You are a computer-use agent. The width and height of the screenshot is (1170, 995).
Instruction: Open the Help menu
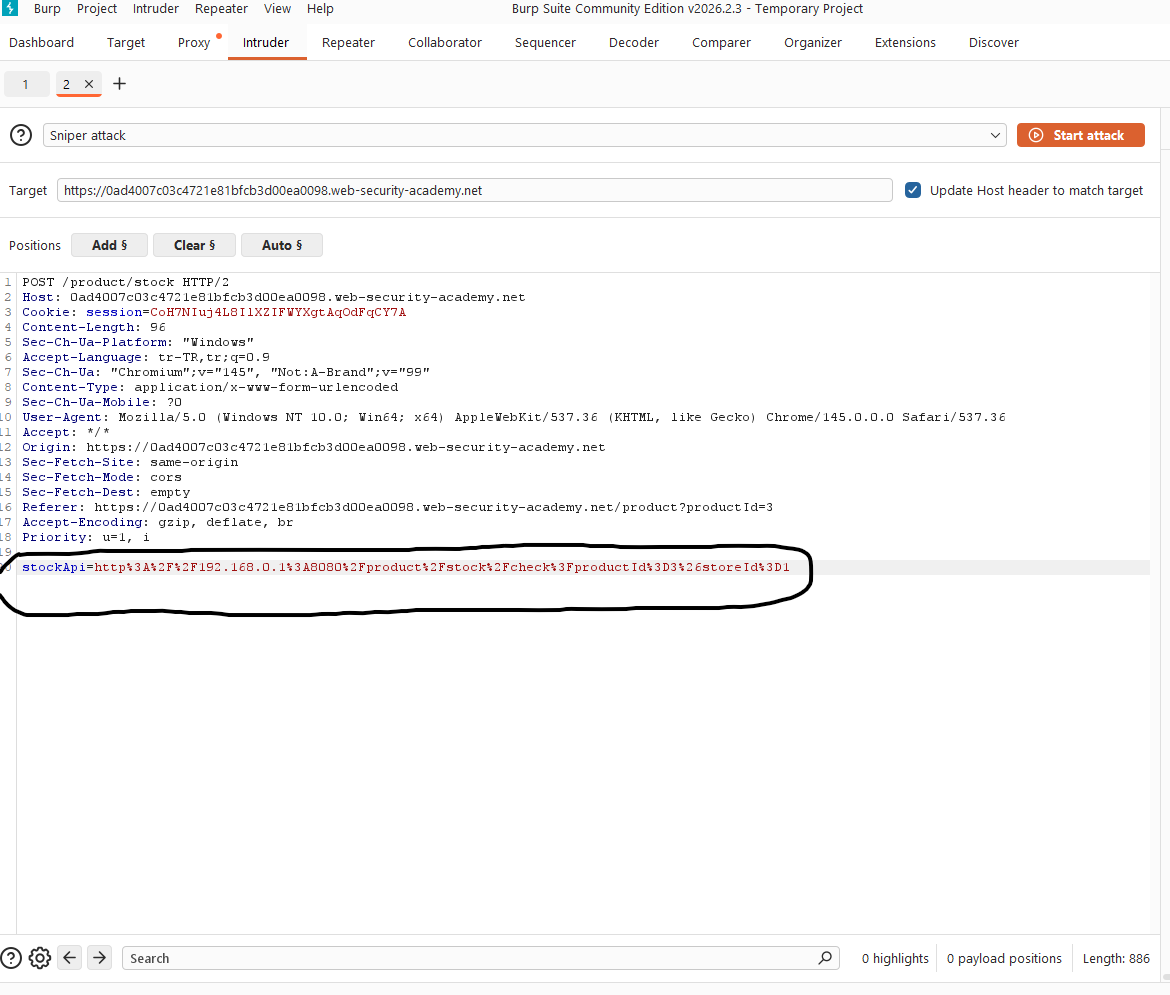320,9
